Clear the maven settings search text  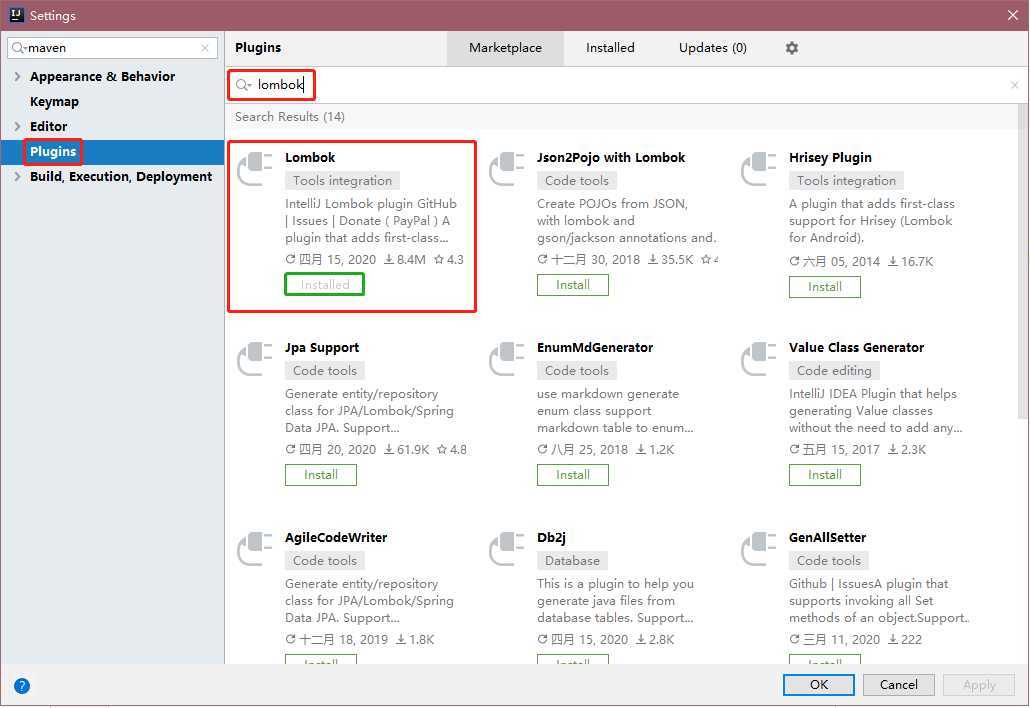pos(205,48)
